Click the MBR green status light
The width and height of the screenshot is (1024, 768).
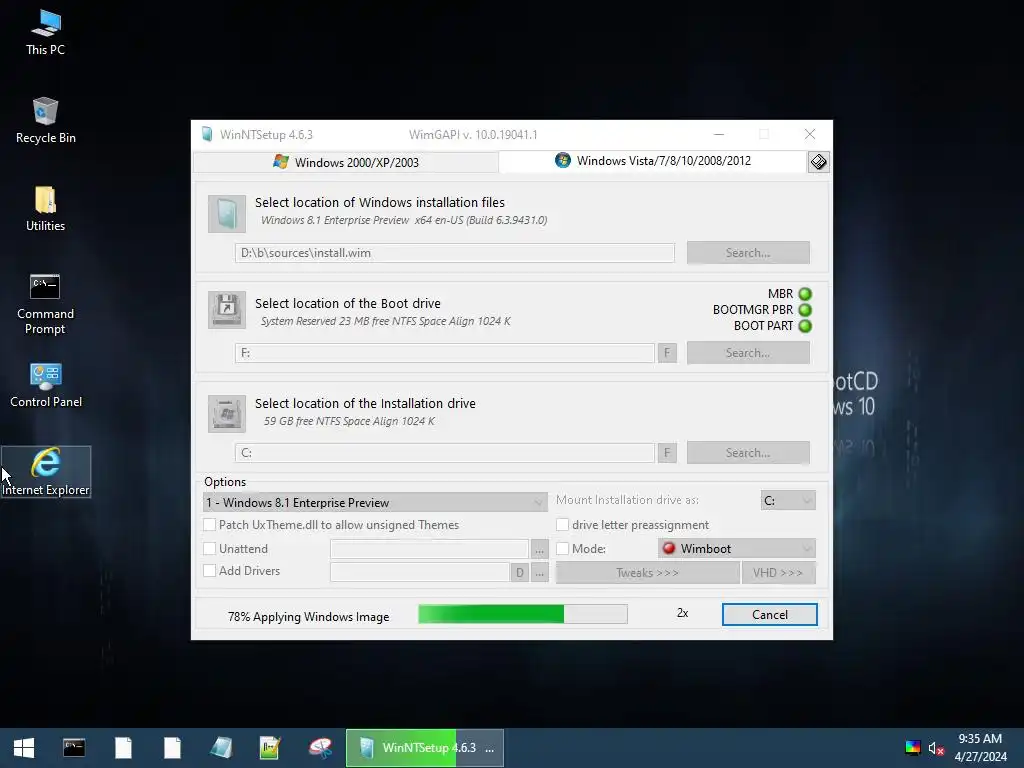click(805, 294)
